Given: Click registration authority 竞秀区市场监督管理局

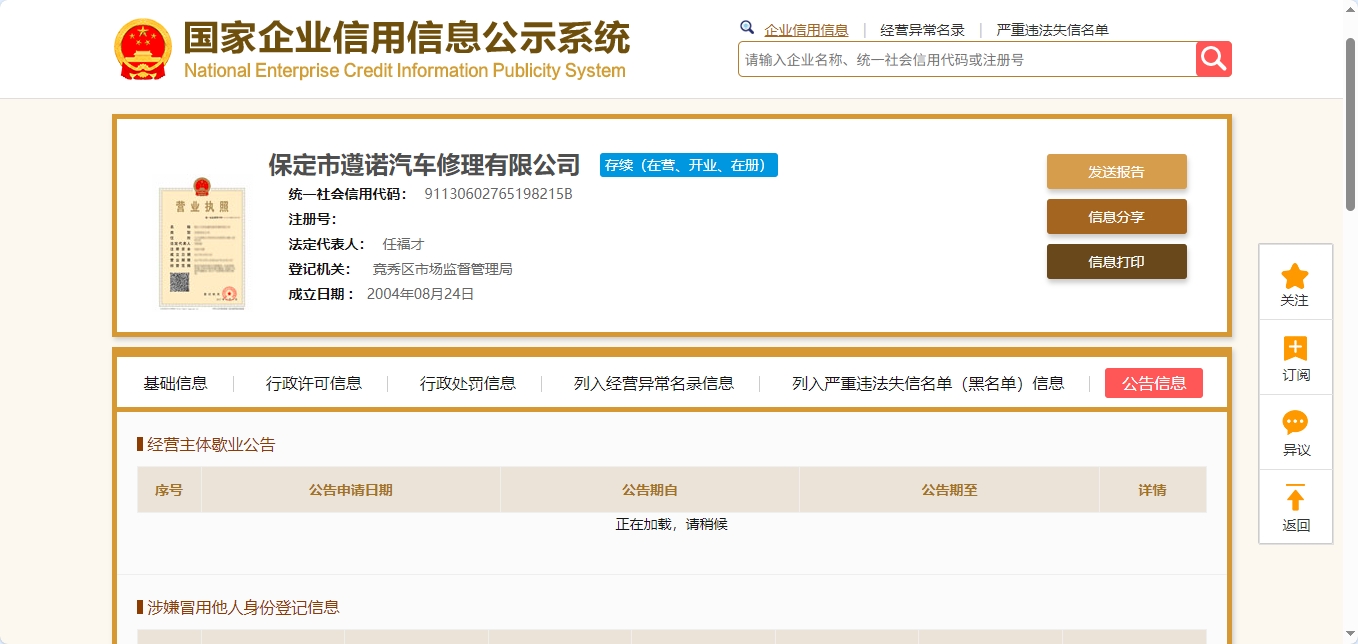Looking at the screenshot, I should 442,269.
